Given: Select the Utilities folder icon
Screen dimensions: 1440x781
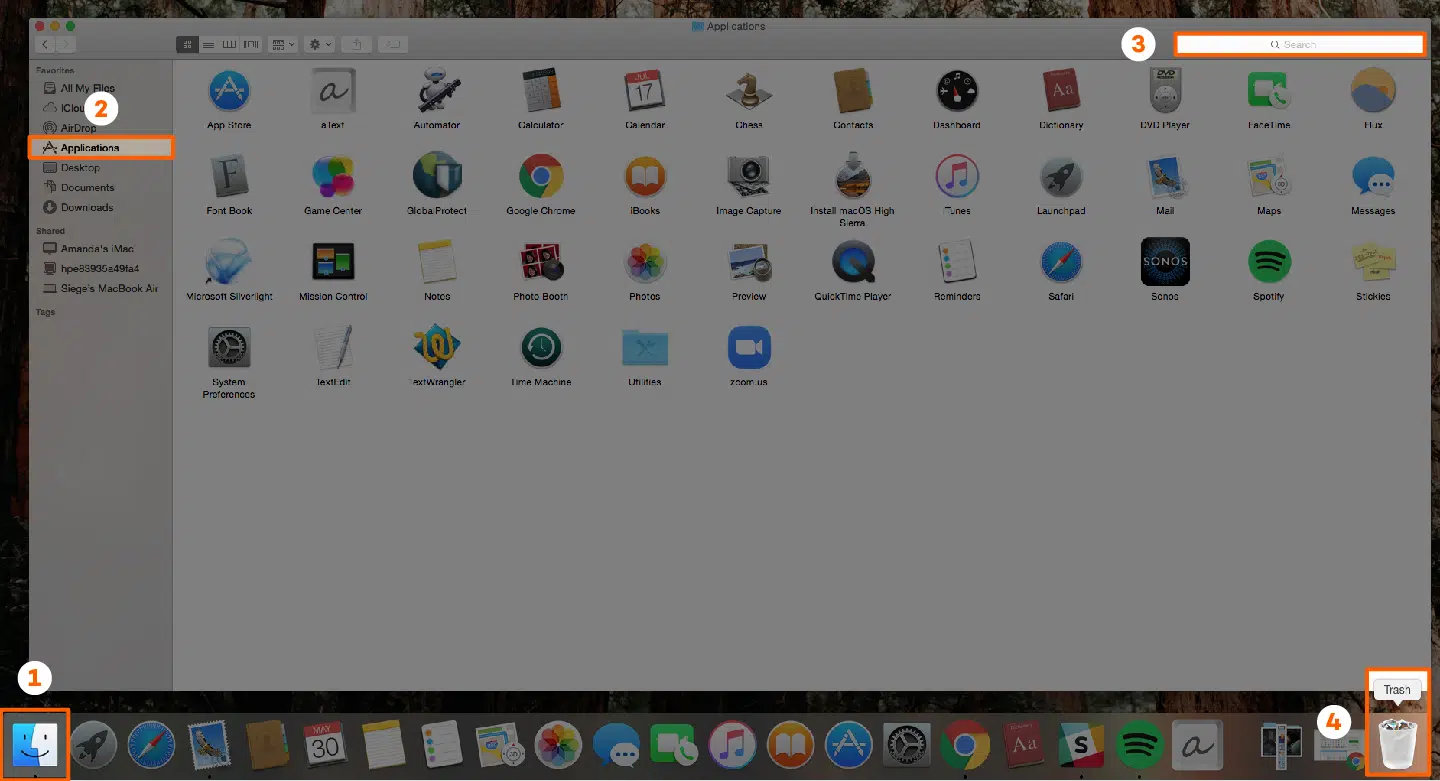Looking at the screenshot, I should [x=645, y=348].
